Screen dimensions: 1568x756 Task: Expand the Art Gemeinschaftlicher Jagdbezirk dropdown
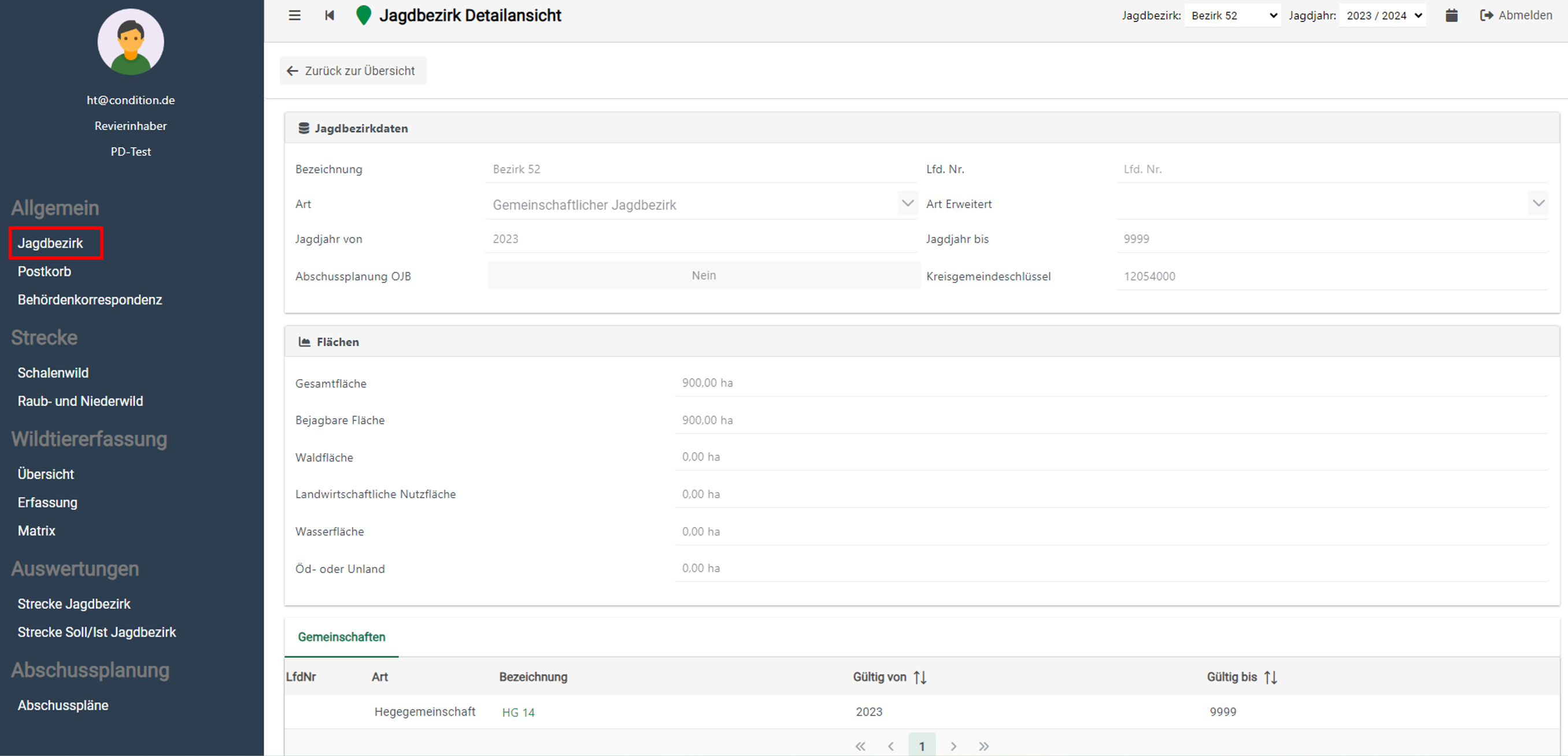pyautogui.click(x=907, y=203)
